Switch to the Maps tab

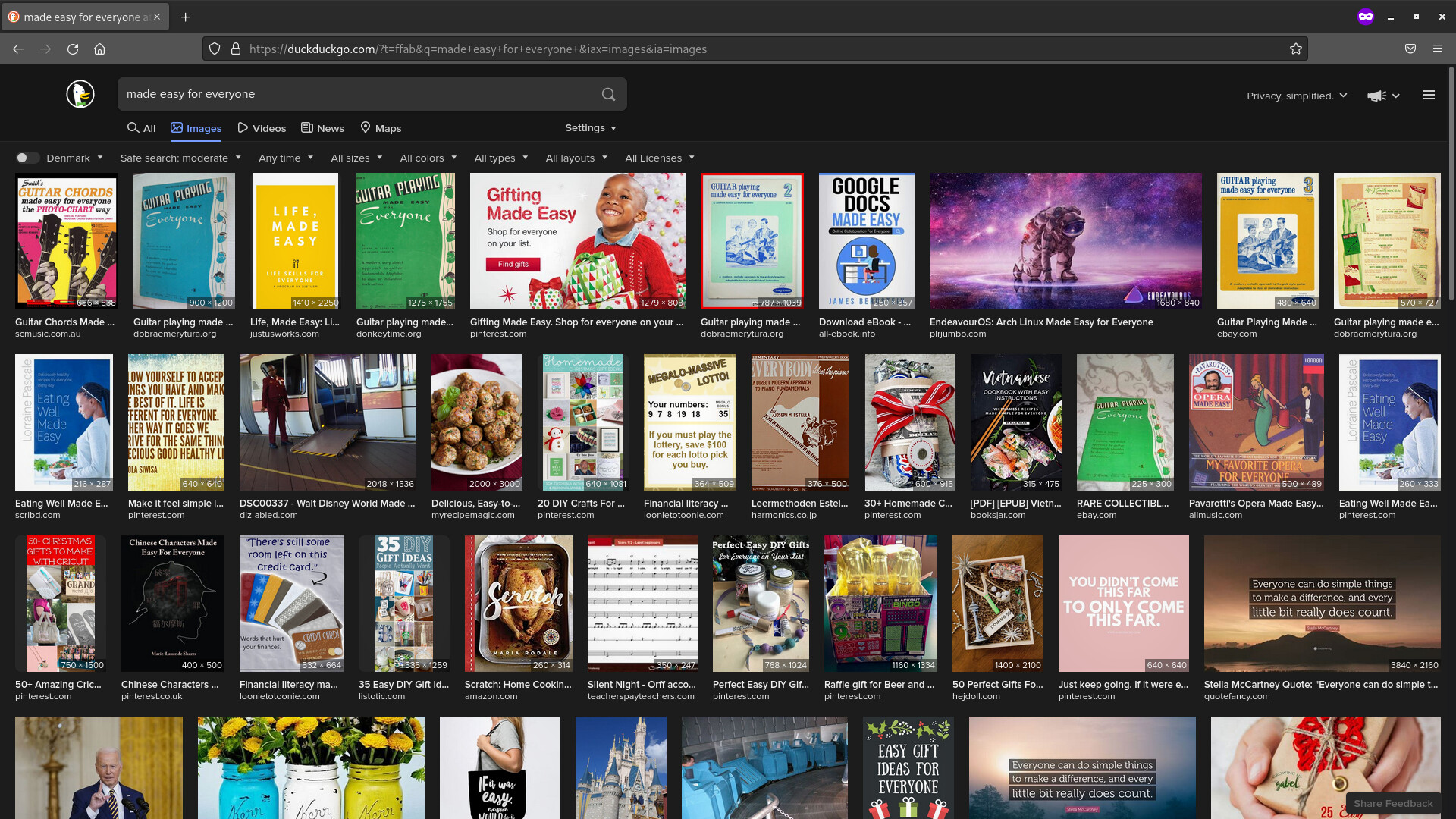pyautogui.click(x=381, y=128)
